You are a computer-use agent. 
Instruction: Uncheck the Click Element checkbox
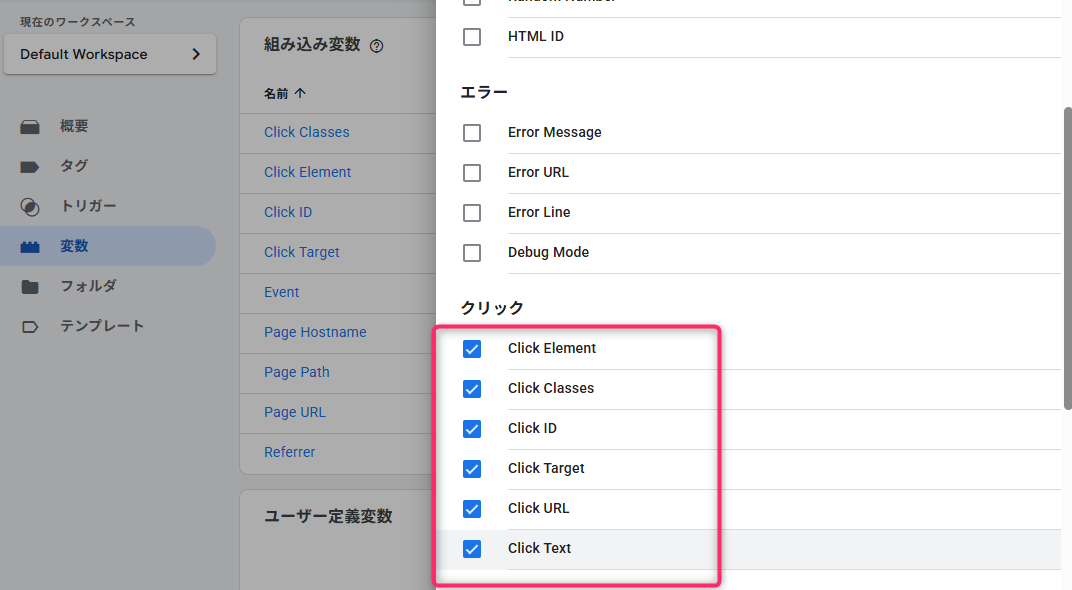(x=472, y=349)
